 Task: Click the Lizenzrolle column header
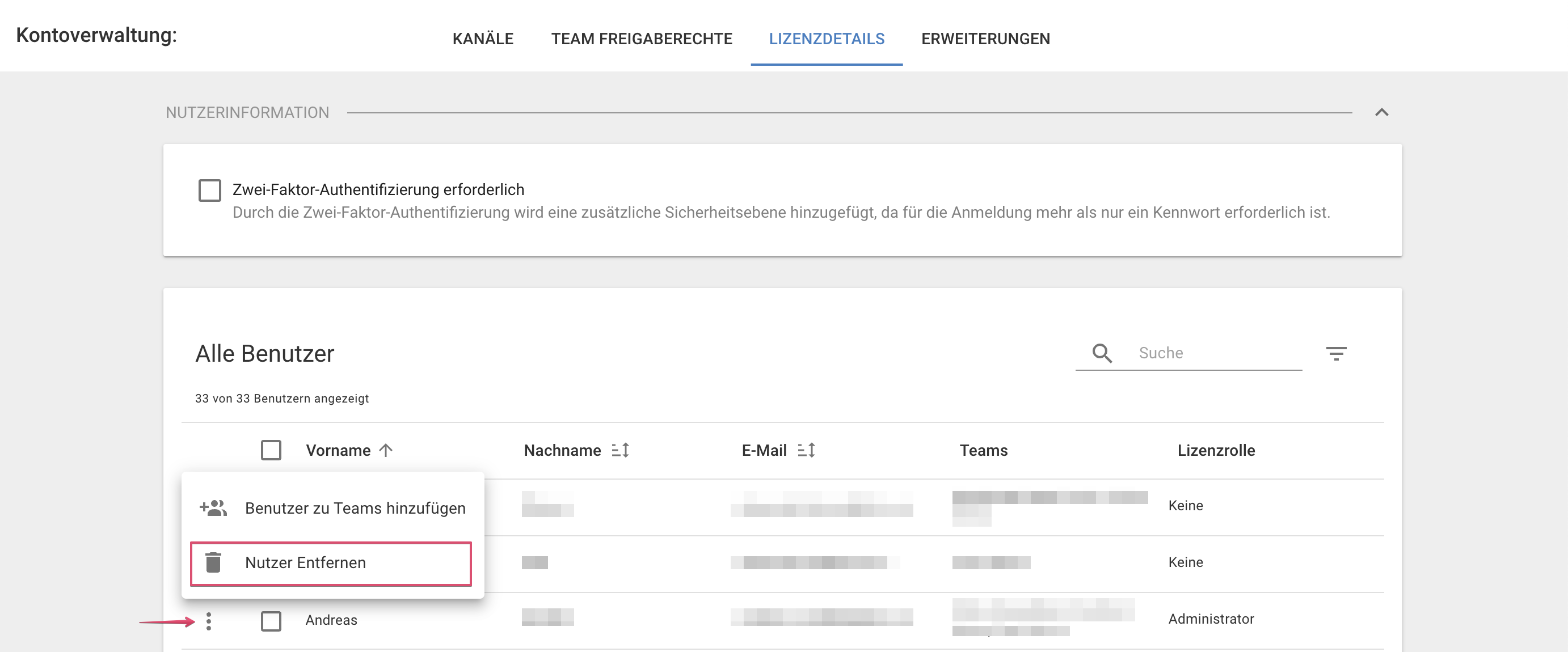pos(1216,451)
